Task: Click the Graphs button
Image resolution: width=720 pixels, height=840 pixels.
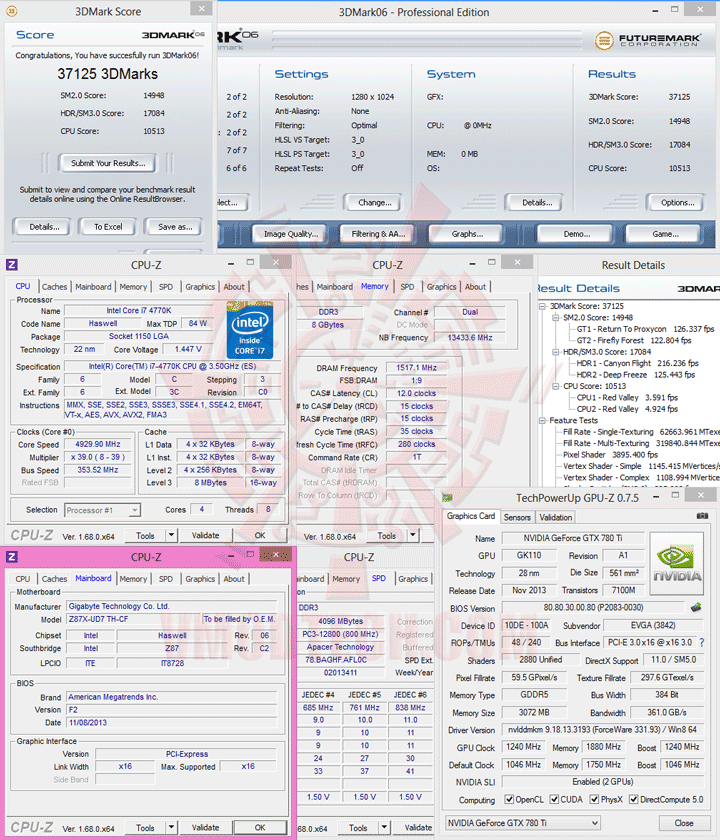Action: point(467,234)
